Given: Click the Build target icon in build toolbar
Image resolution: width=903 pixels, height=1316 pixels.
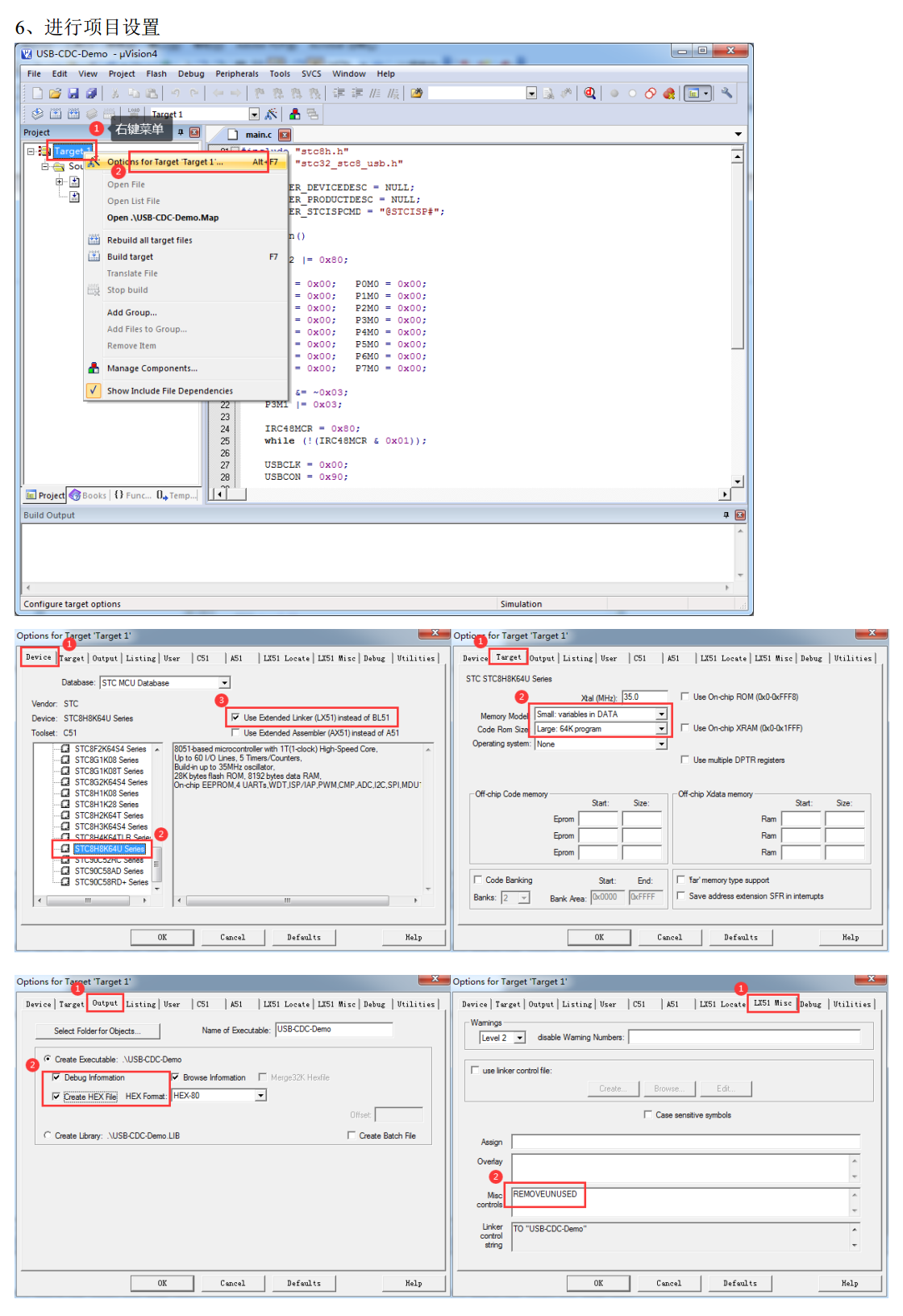Looking at the screenshot, I should (56, 114).
